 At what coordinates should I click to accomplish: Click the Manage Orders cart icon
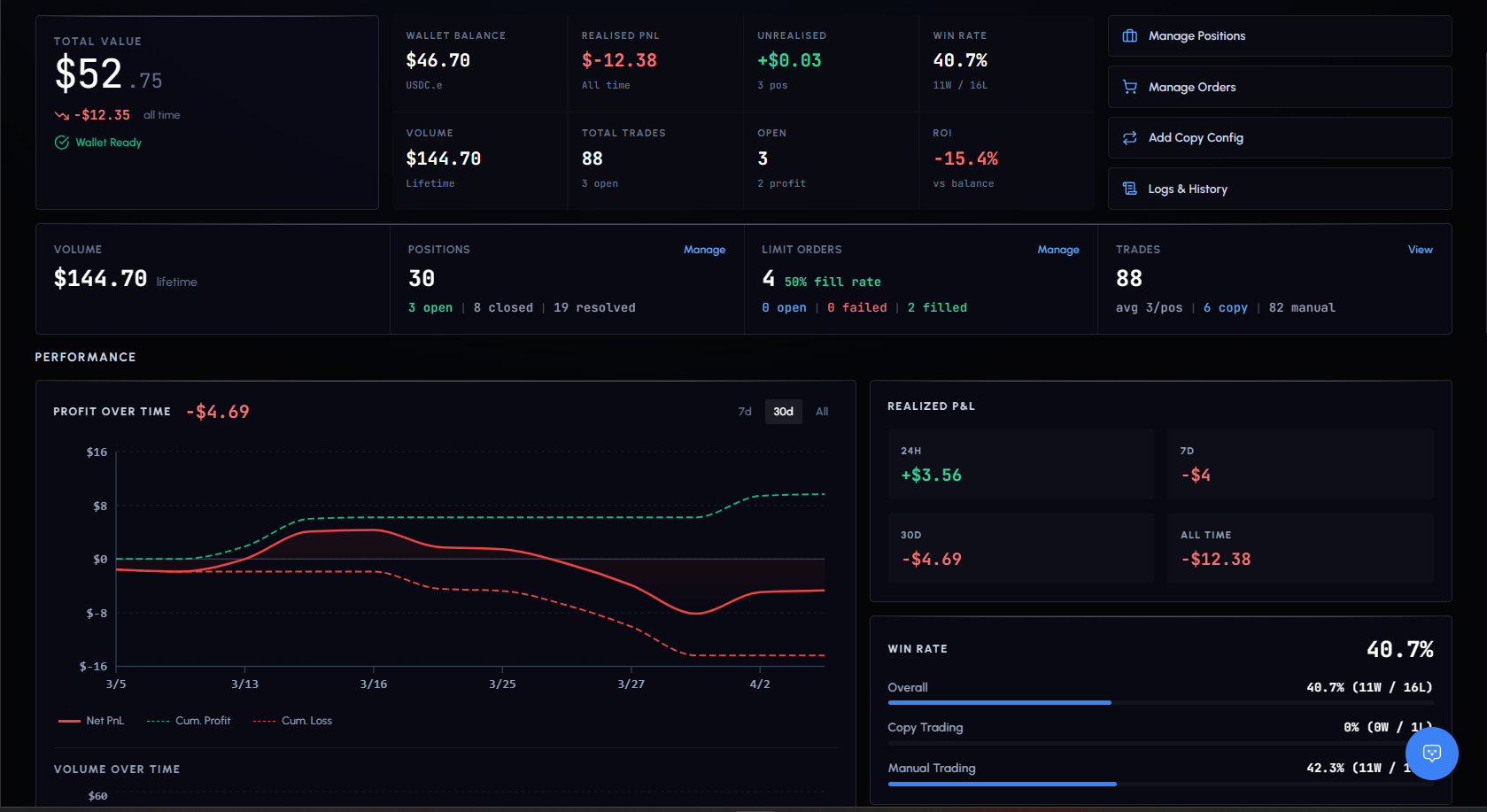(1129, 87)
